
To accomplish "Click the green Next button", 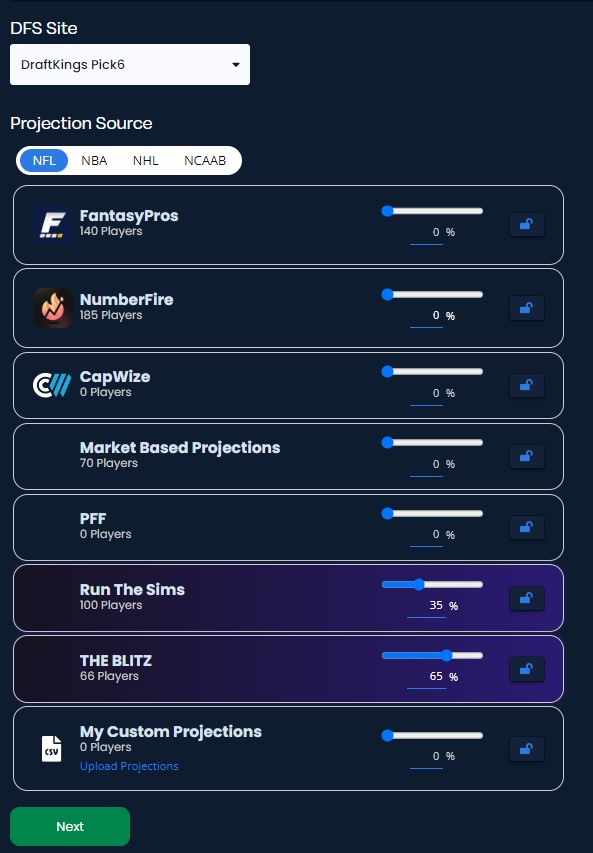I will (x=70, y=826).
